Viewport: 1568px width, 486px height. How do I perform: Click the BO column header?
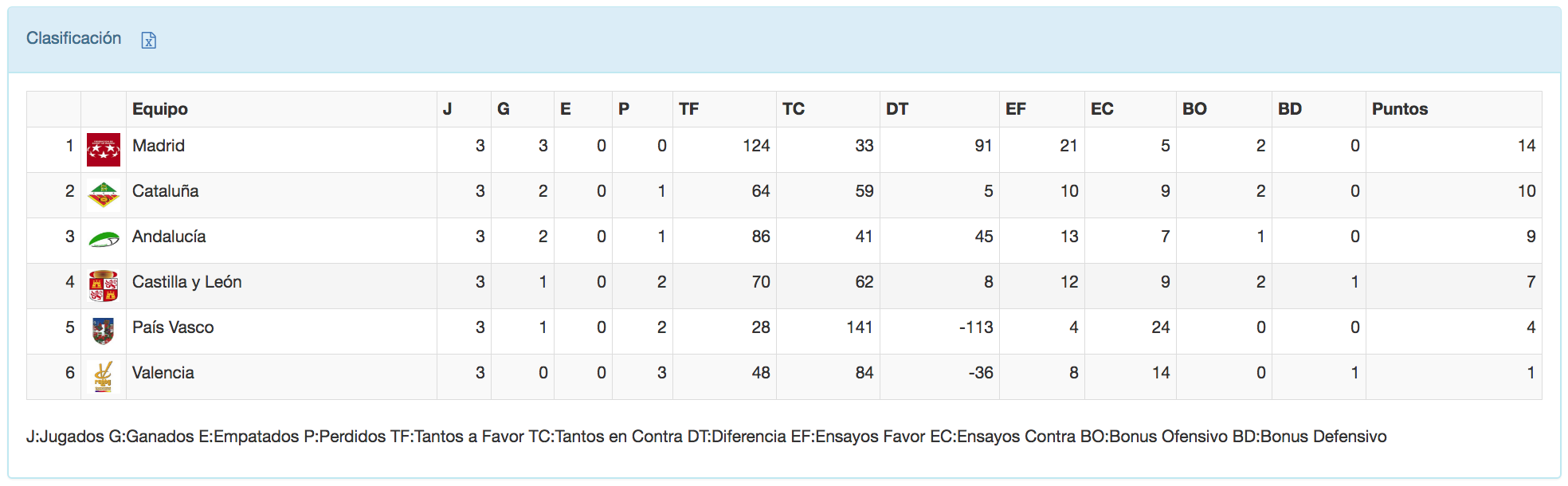click(1194, 109)
